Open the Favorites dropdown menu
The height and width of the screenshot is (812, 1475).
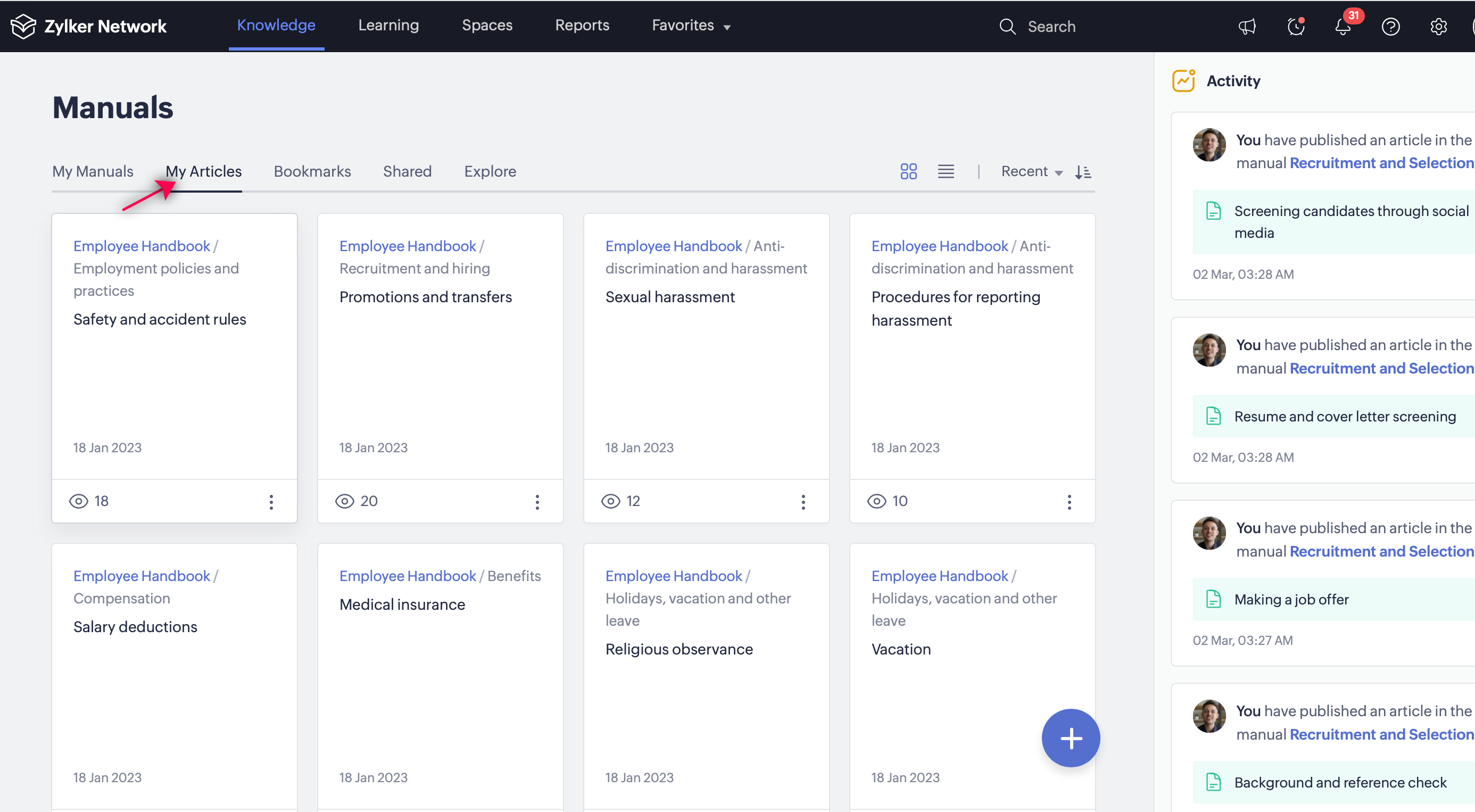[x=691, y=25]
